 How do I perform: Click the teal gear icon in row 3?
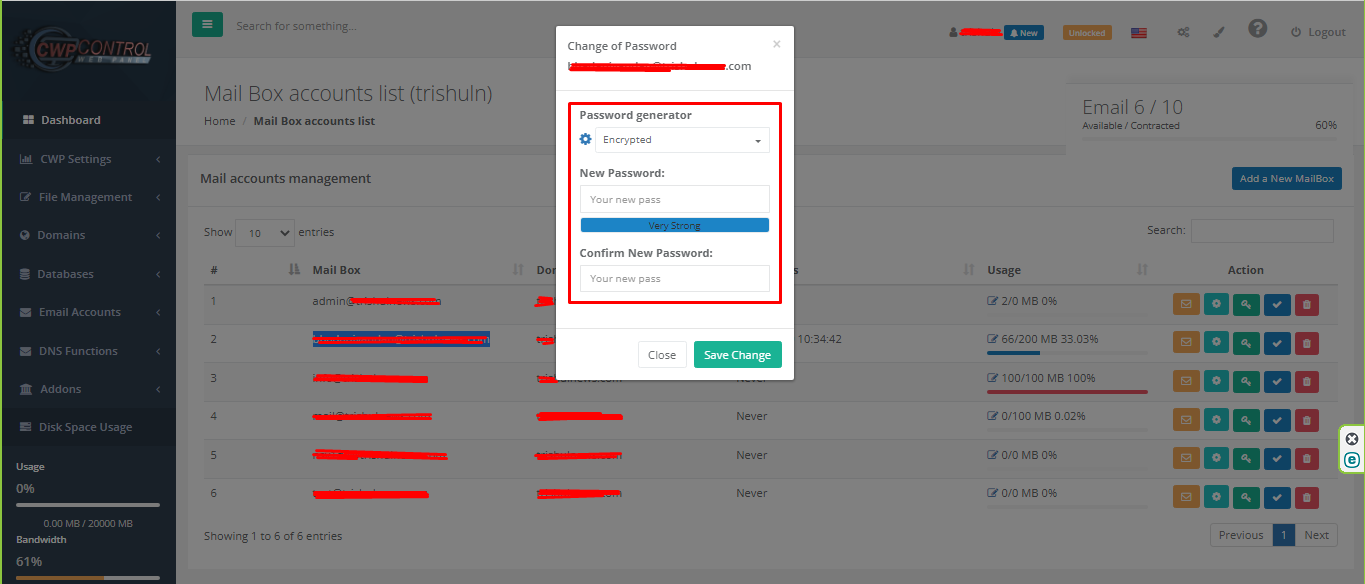point(1216,382)
